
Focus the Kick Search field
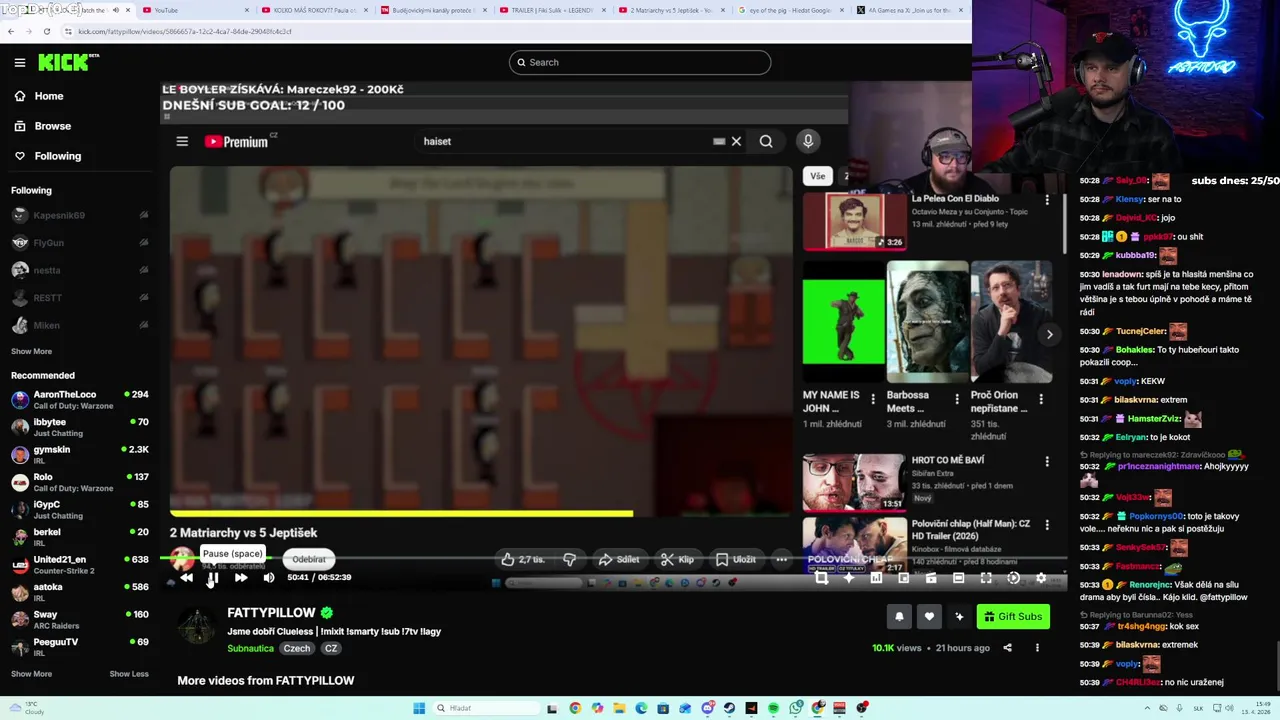(640, 62)
